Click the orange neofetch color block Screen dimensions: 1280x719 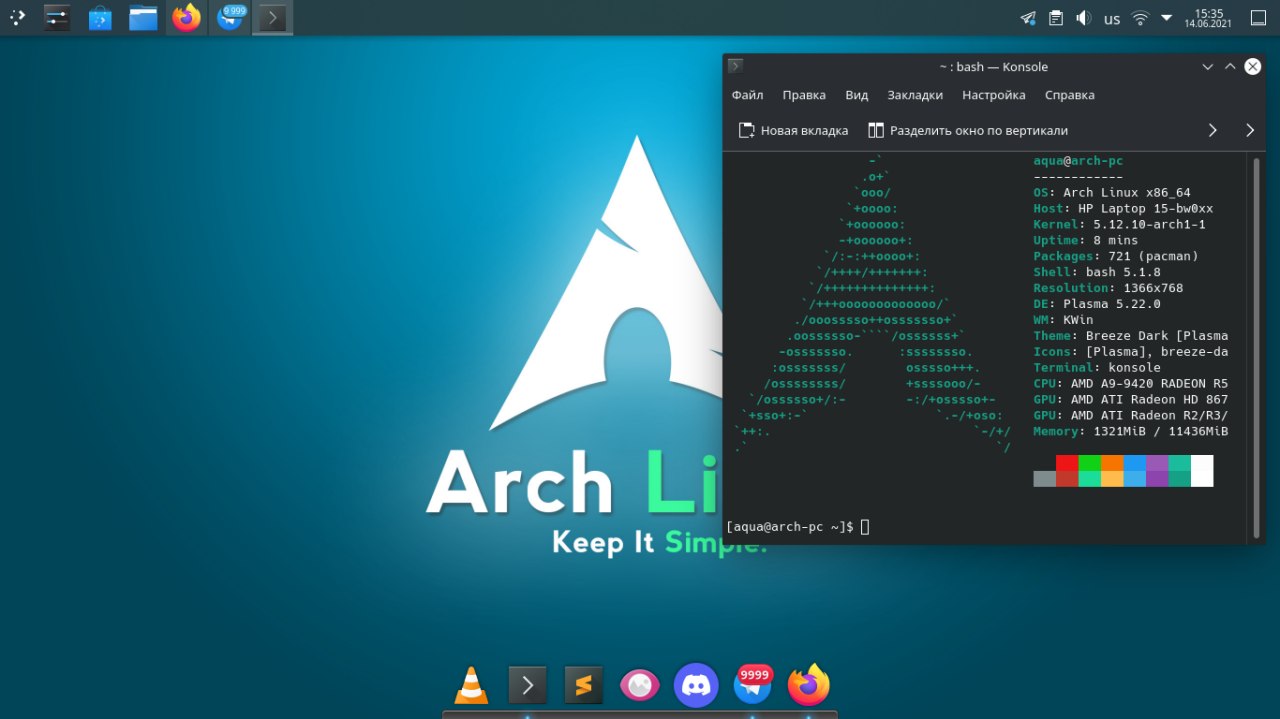pos(1112,463)
